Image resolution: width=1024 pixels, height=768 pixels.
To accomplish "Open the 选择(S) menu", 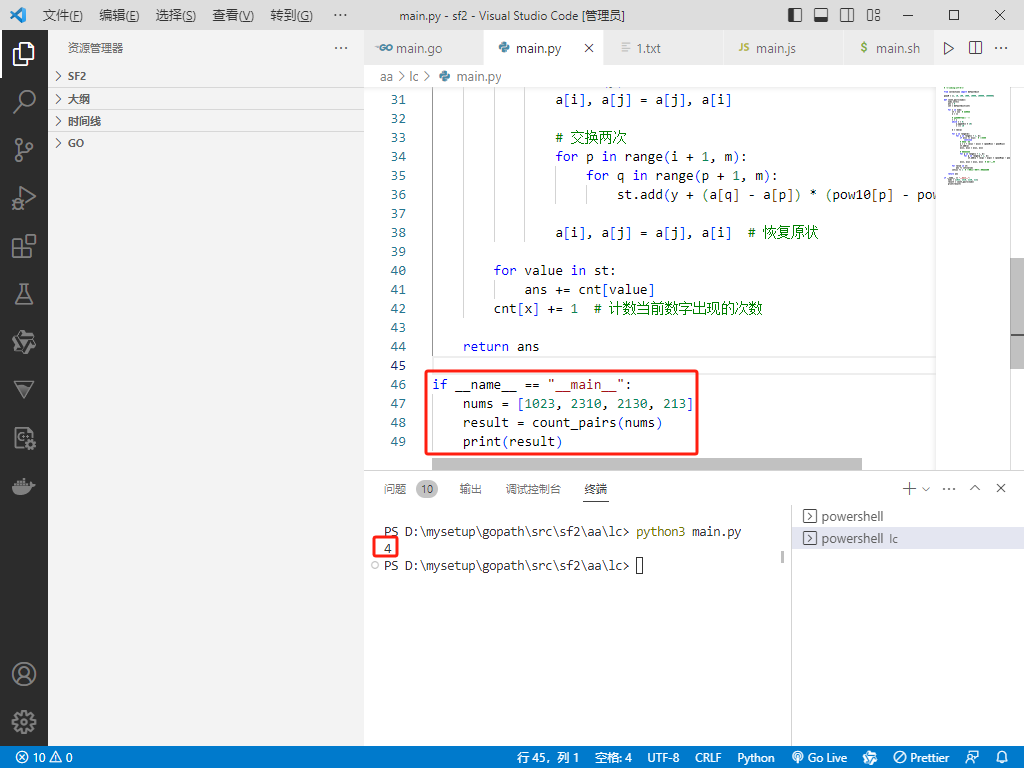I will [x=176, y=15].
